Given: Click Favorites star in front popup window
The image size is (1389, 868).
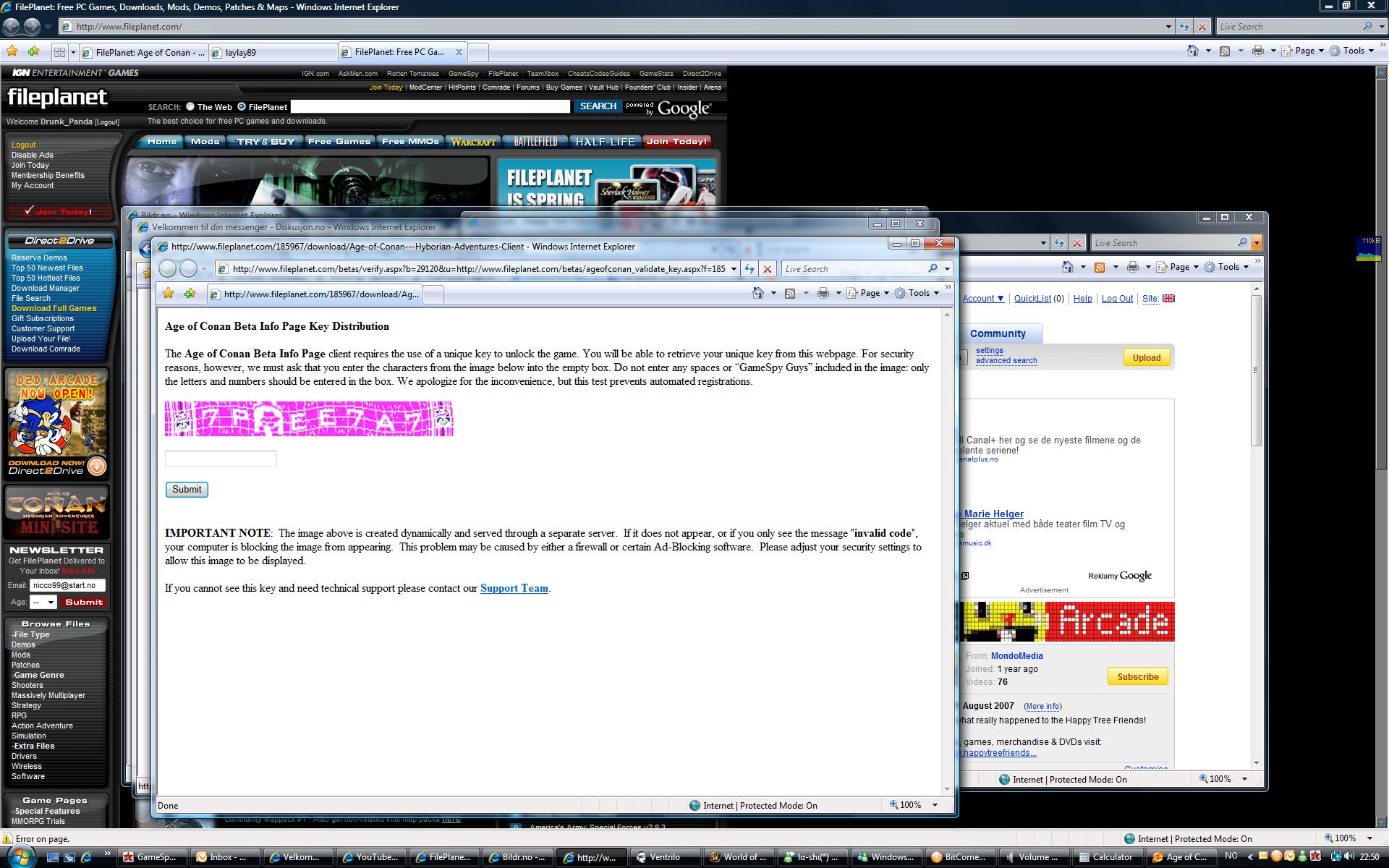Looking at the screenshot, I should tap(169, 293).
